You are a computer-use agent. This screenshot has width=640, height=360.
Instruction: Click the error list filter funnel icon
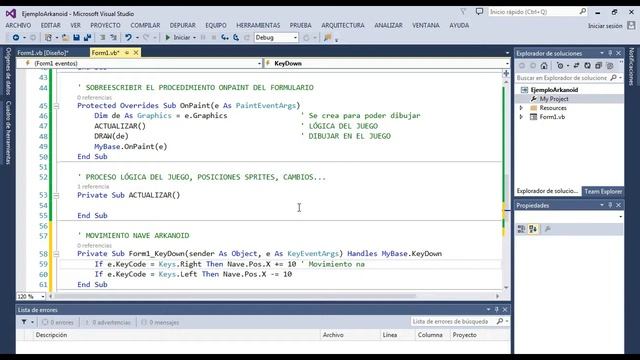pos(24,322)
